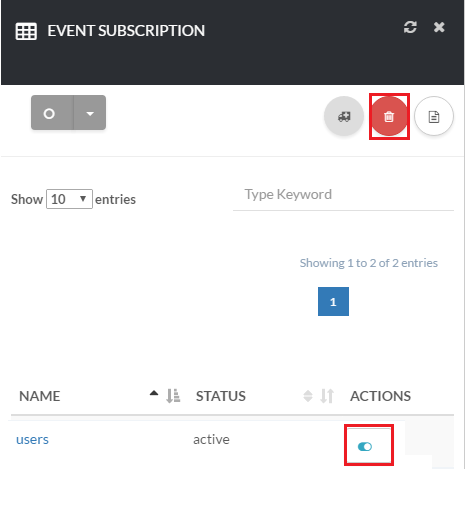Toggle the users subscription switch off
Viewport: 466px width, 524px height.
[365, 446]
